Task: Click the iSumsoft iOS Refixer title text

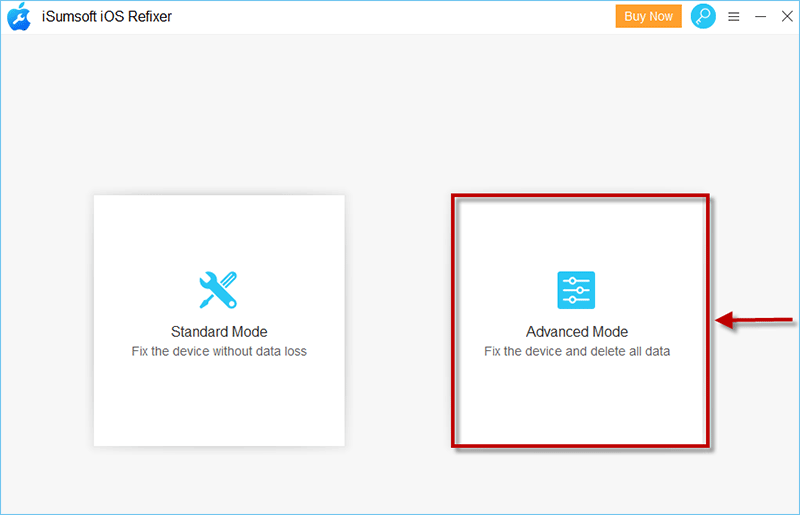Action: (x=107, y=16)
